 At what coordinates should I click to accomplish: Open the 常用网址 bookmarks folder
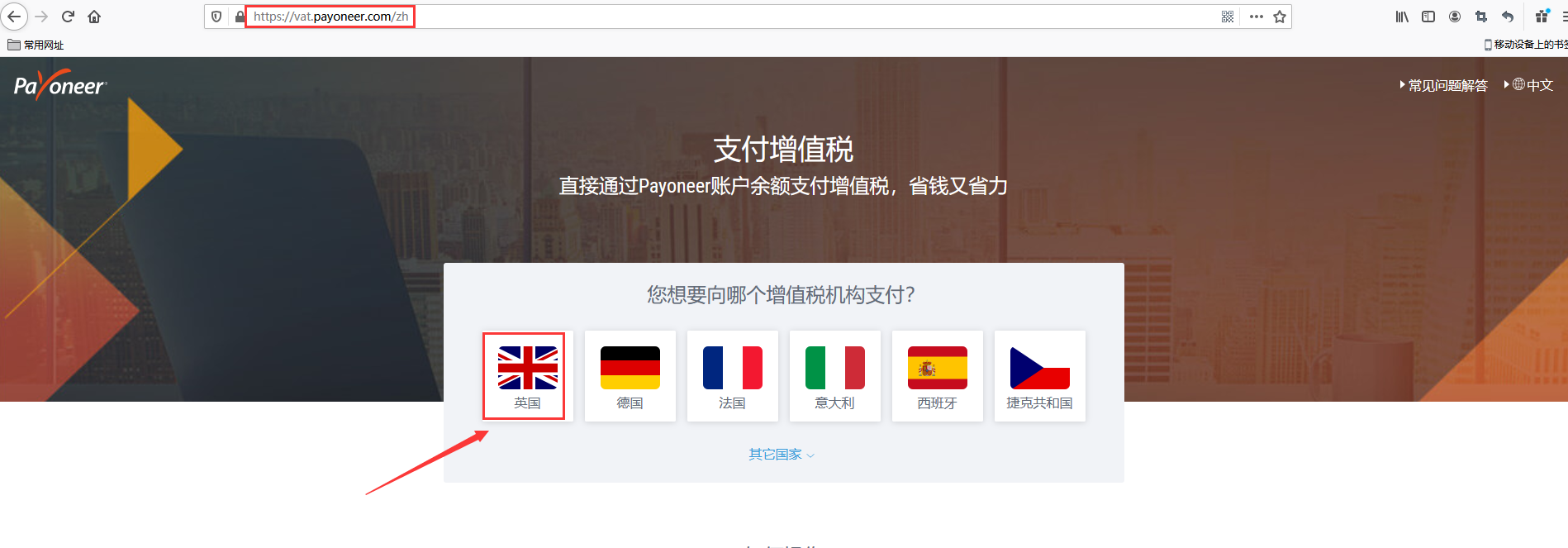pyautogui.click(x=36, y=45)
